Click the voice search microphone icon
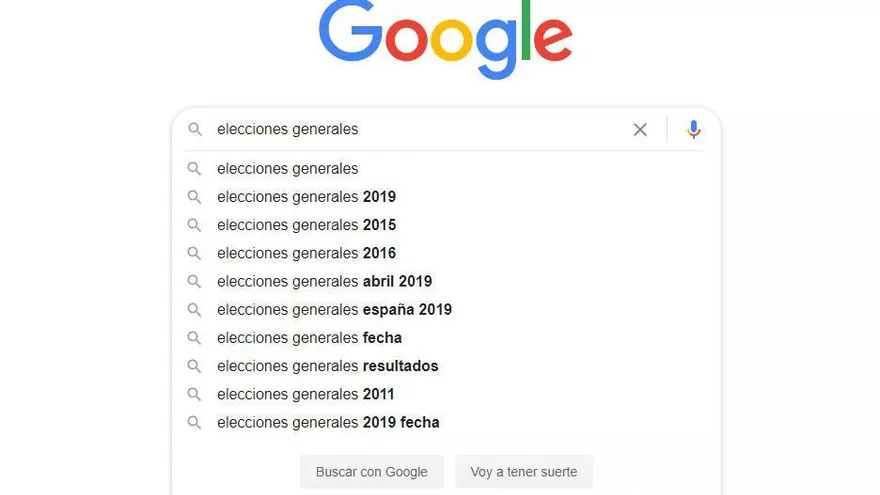Image resolution: width=880 pixels, height=495 pixels. pyautogui.click(x=694, y=129)
